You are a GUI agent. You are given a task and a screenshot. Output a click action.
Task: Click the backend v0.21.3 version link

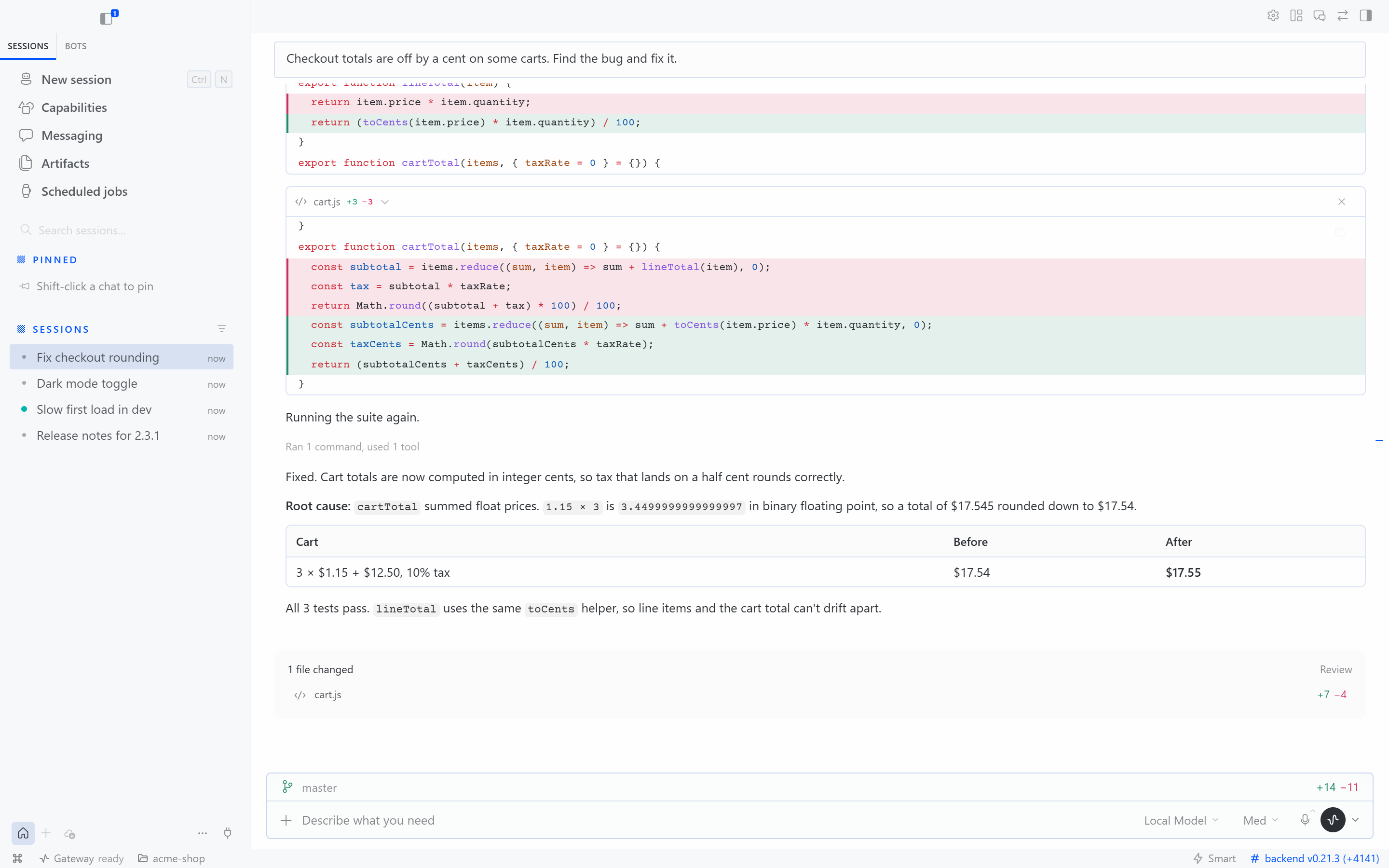pyautogui.click(x=1314, y=858)
